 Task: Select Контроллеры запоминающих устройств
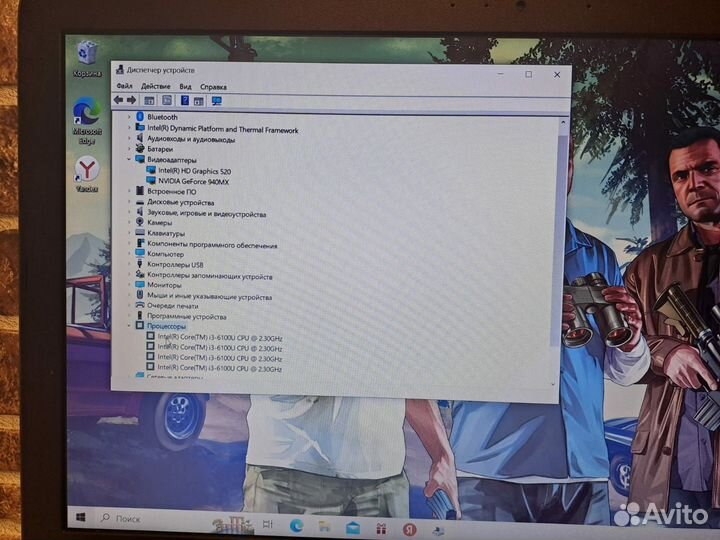pyautogui.click(x=209, y=276)
